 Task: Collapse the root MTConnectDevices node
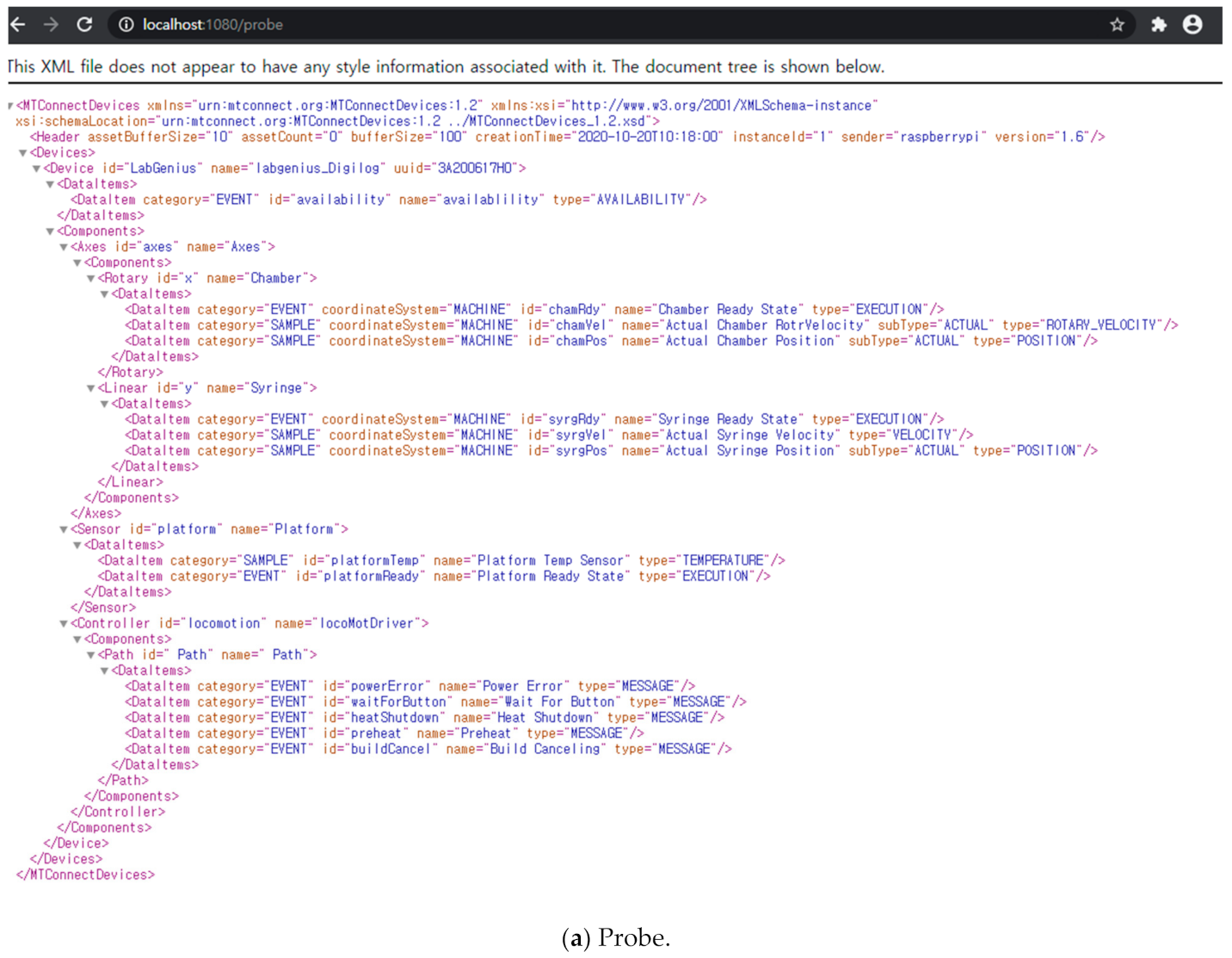pyautogui.click(x=10, y=106)
